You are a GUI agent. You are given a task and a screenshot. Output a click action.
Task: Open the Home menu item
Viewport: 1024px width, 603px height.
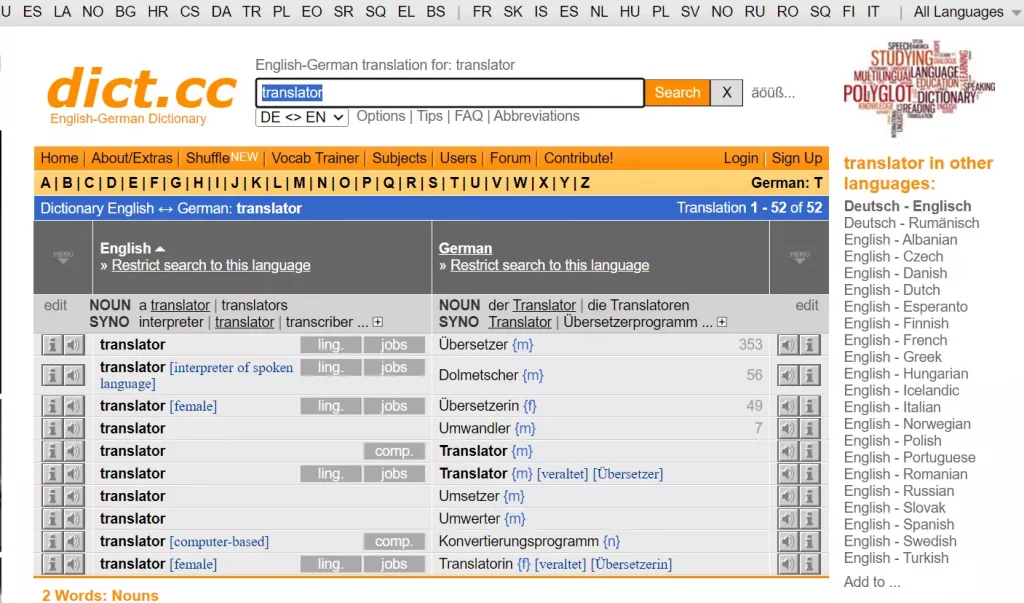click(59, 158)
